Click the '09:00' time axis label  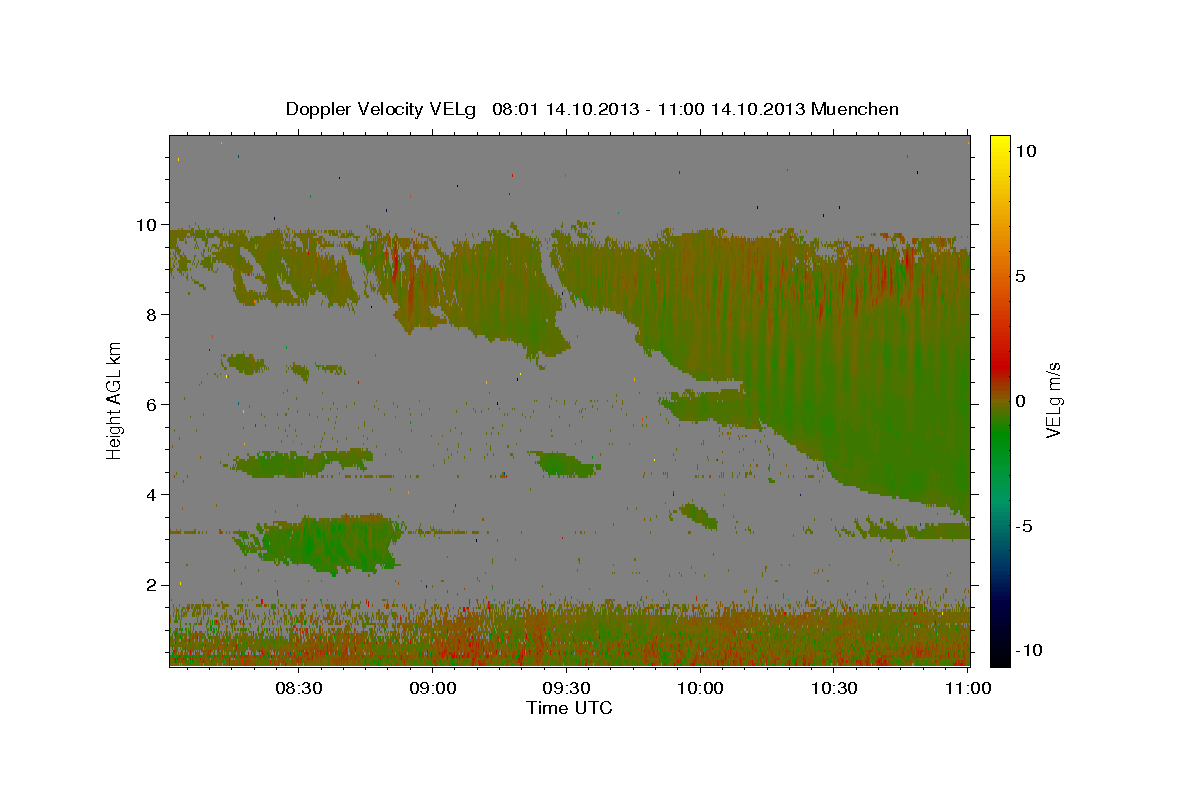click(x=433, y=688)
